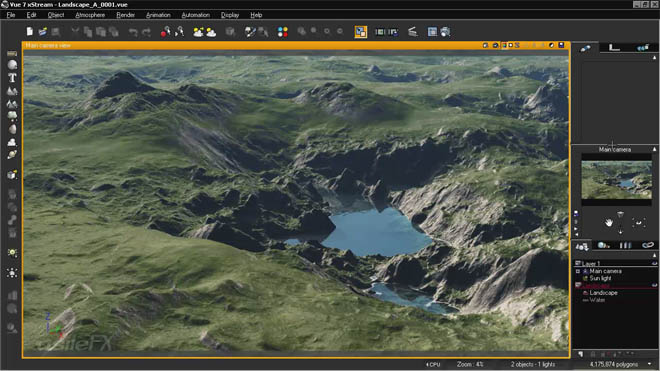Screen dimensions: 660x371
Task: Click the Render camera icon in toolbar
Action: (445, 32)
